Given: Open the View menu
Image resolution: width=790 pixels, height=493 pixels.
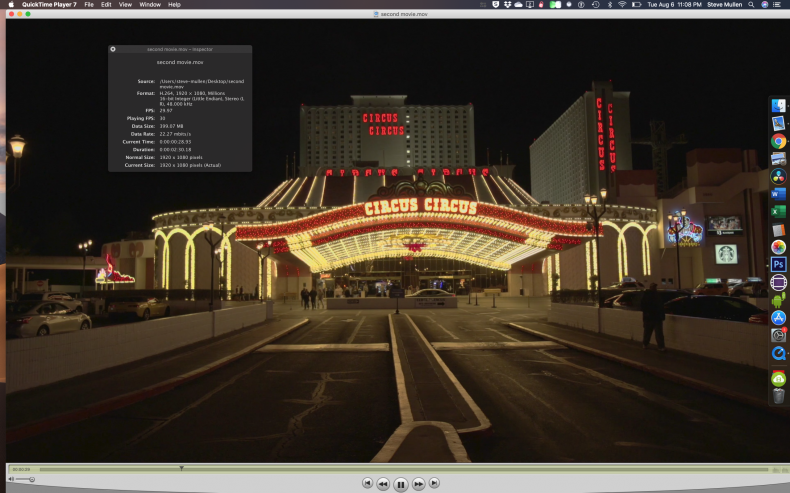Looking at the screenshot, I should [125, 5].
